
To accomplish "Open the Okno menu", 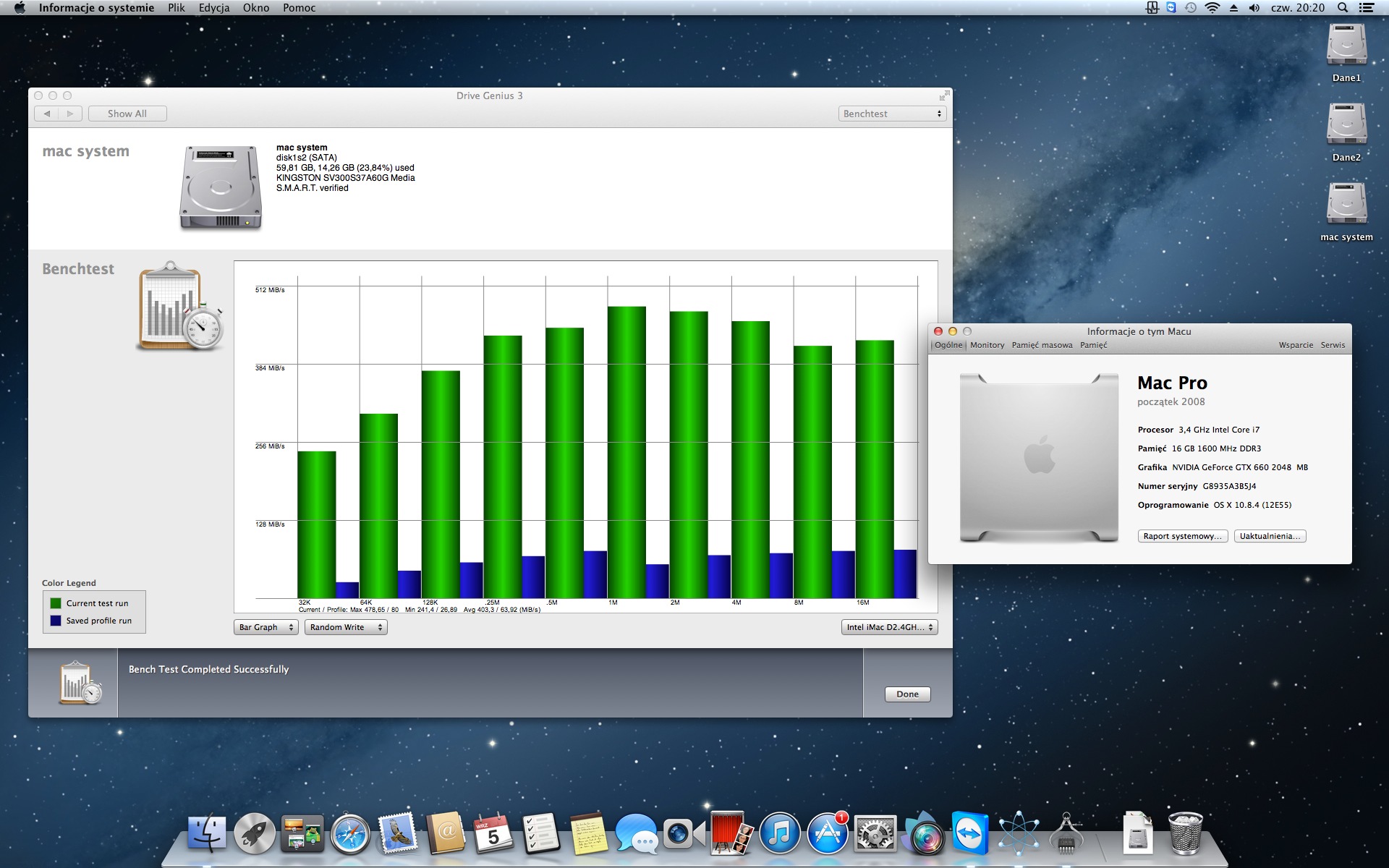I will (x=256, y=8).
